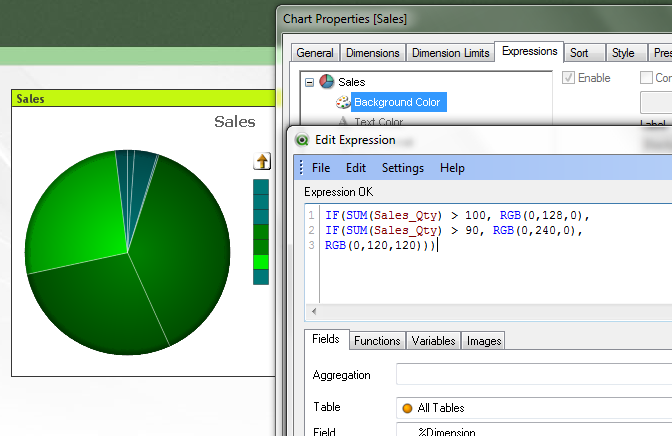This screenshot has width=672, height=436.
Task: Select Text Color in expression tree
Action: (x=379, y=122)
